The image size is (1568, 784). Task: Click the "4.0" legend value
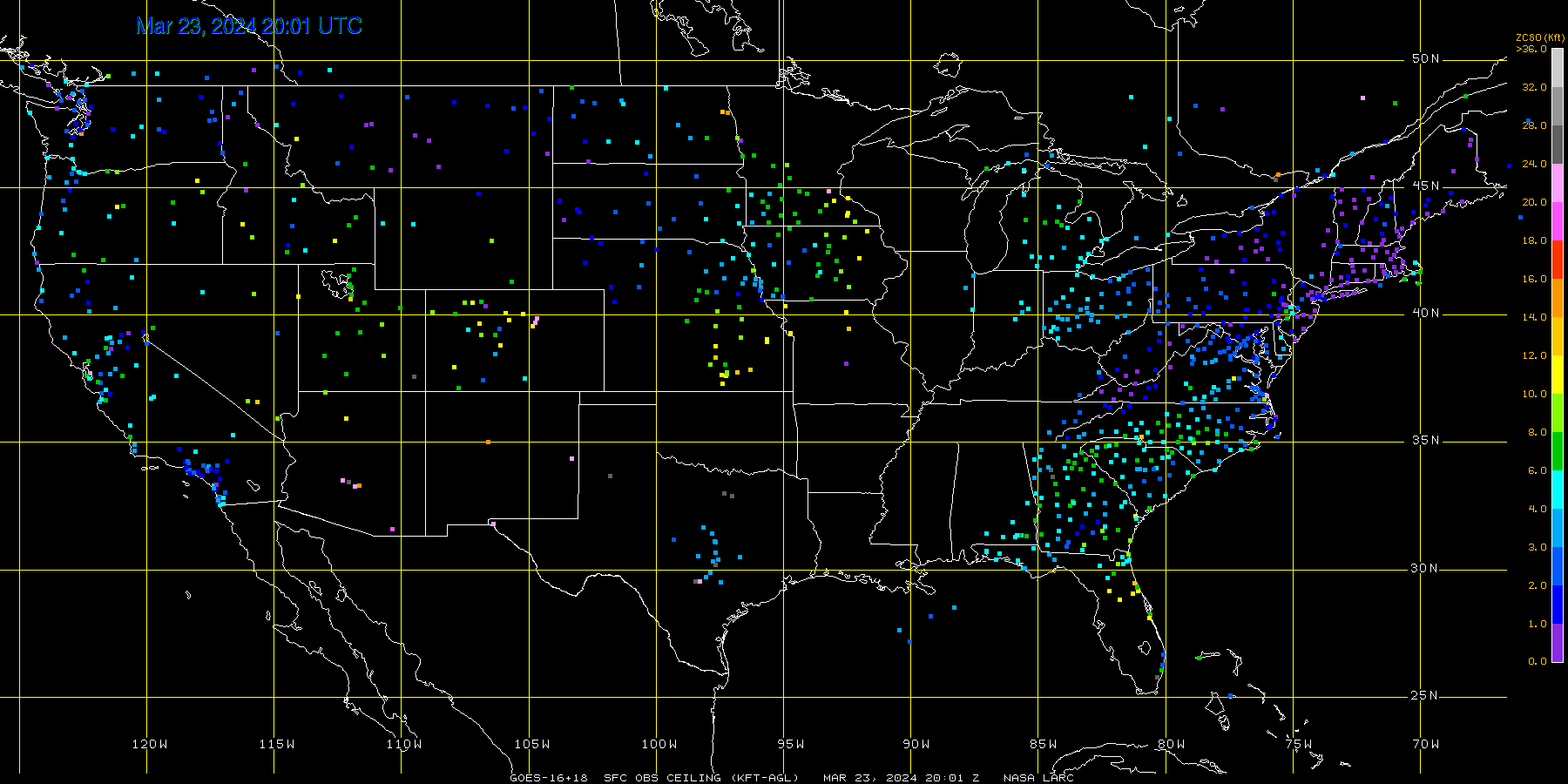tap(1538, 509)
